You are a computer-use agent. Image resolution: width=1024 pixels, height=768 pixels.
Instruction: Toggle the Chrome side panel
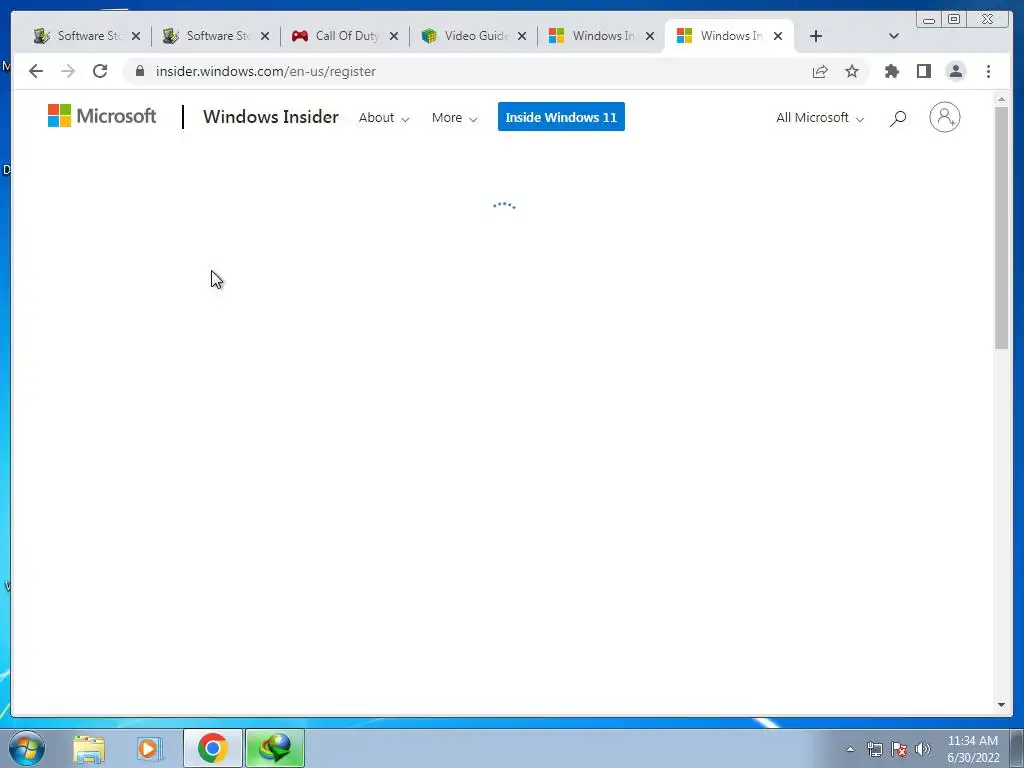[923, 71]
